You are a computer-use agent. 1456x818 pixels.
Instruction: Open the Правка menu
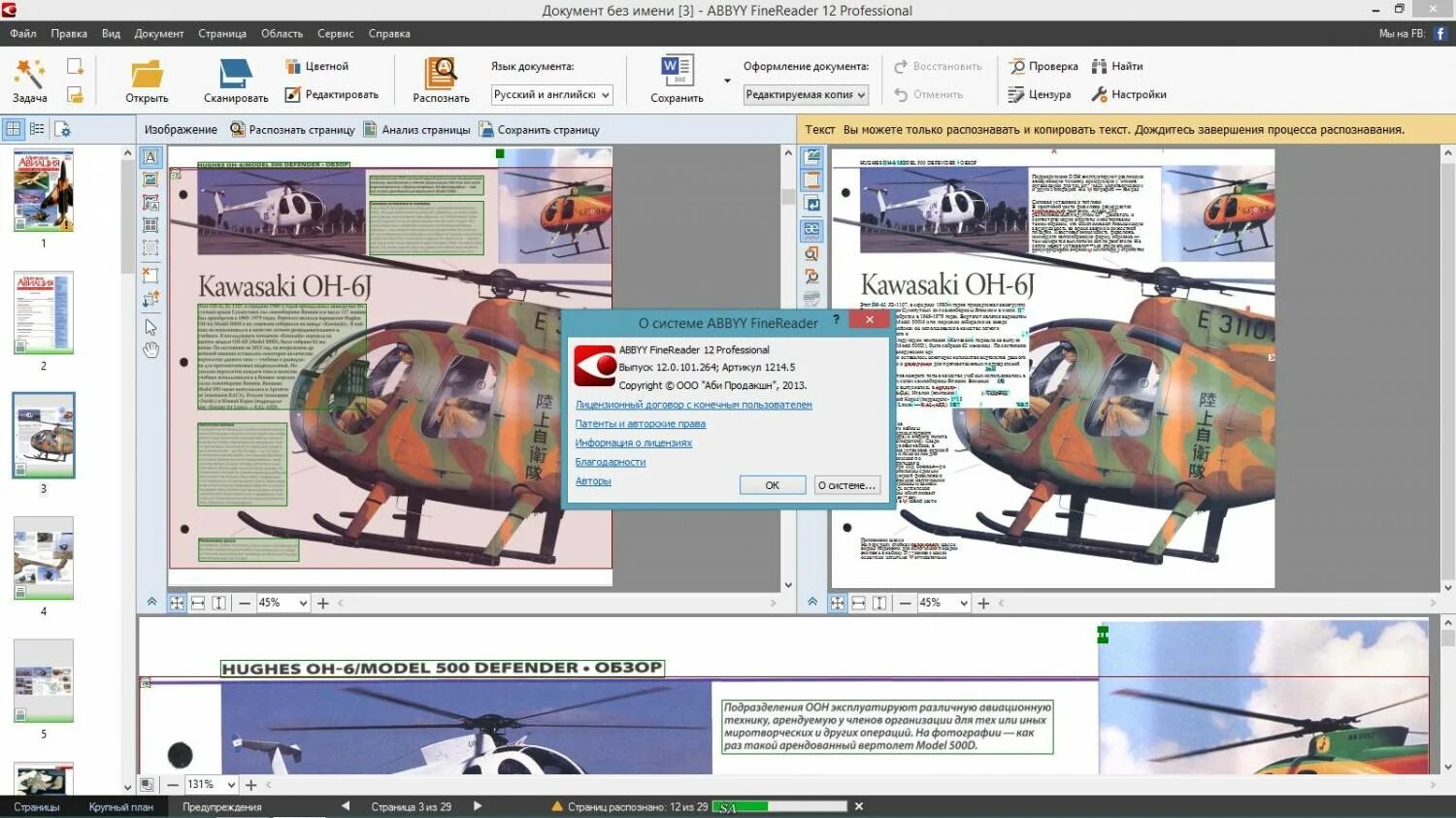[69, 33]
